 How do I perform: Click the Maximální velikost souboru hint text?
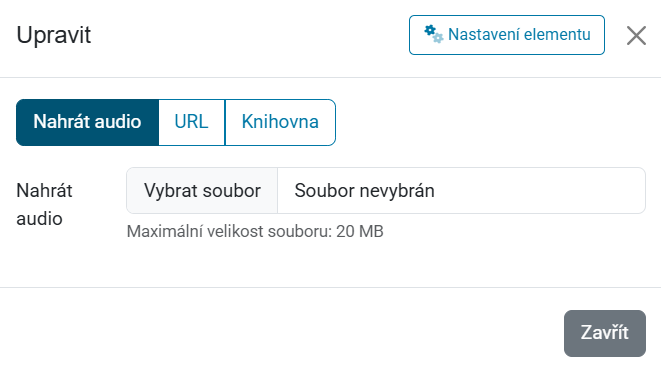(255, 231)
